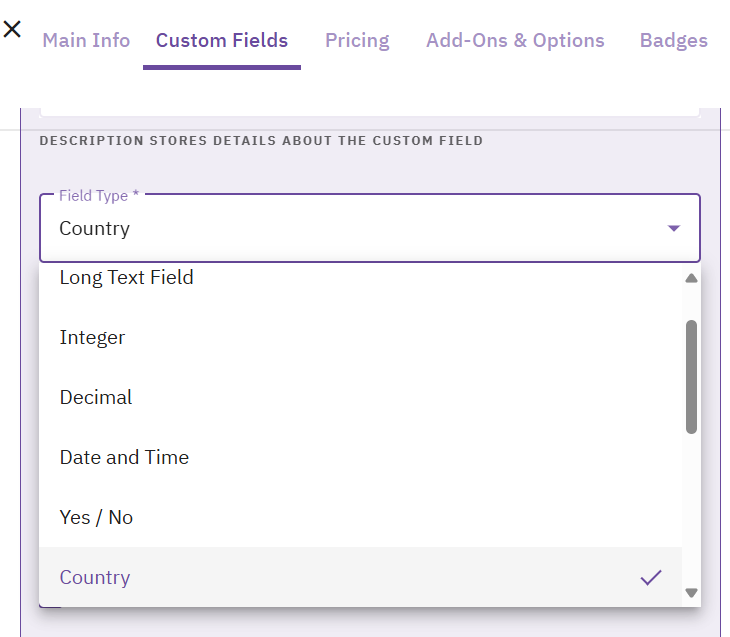Click the dropdown list scrollbar thumb
730x637 pixels.
tap(691, 376)
